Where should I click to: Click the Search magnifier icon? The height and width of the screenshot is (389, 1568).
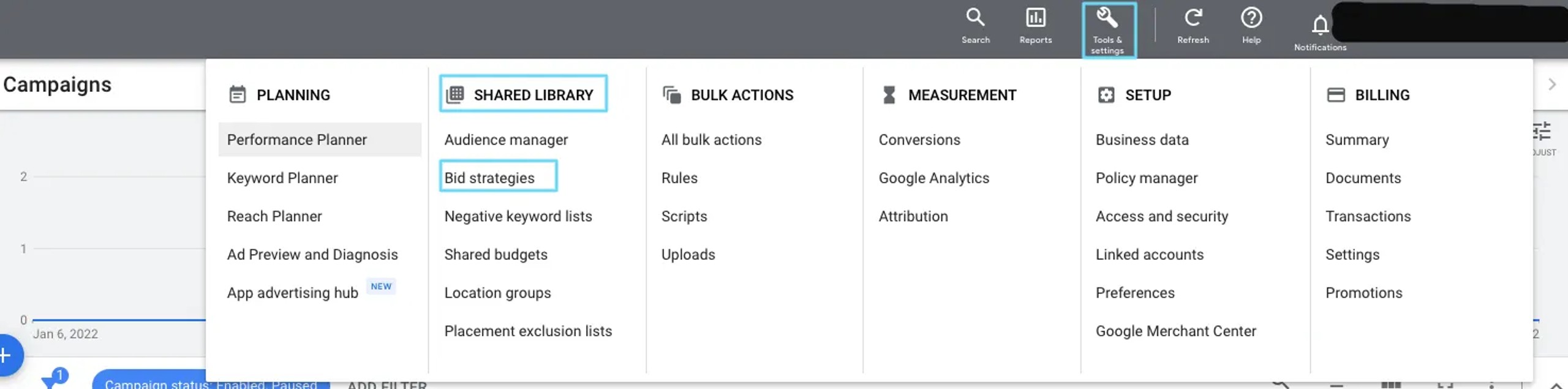tap(975, 18)
